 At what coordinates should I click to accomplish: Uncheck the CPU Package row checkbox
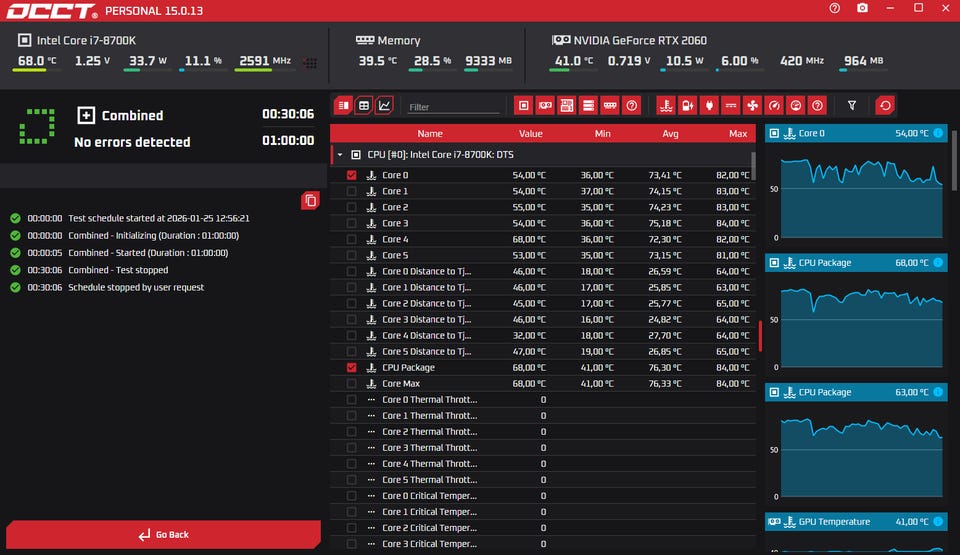tap(351, 367)
